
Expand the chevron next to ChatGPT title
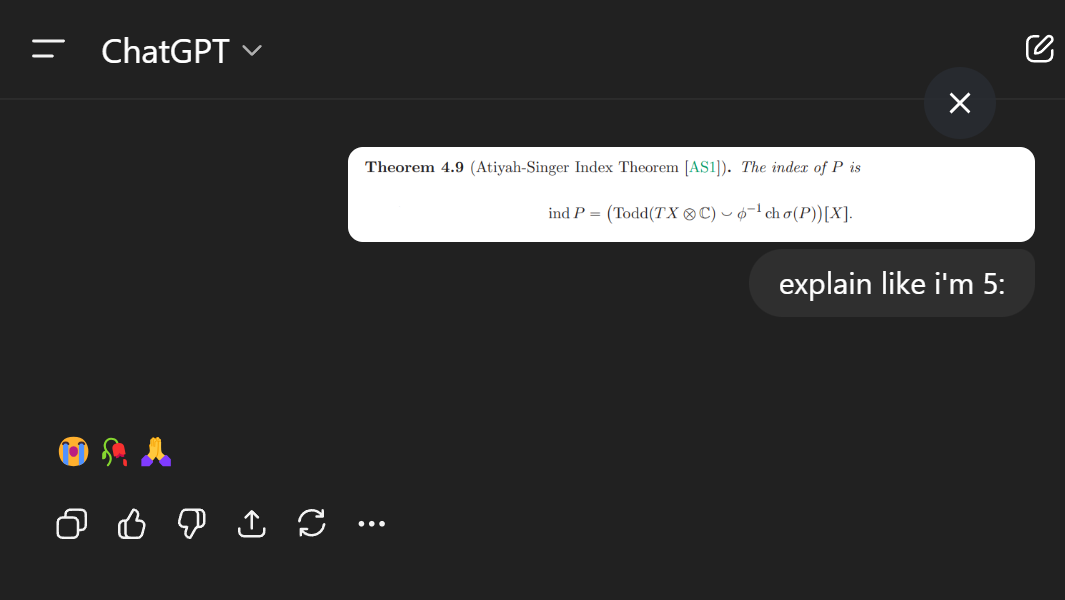pos(251,50)
